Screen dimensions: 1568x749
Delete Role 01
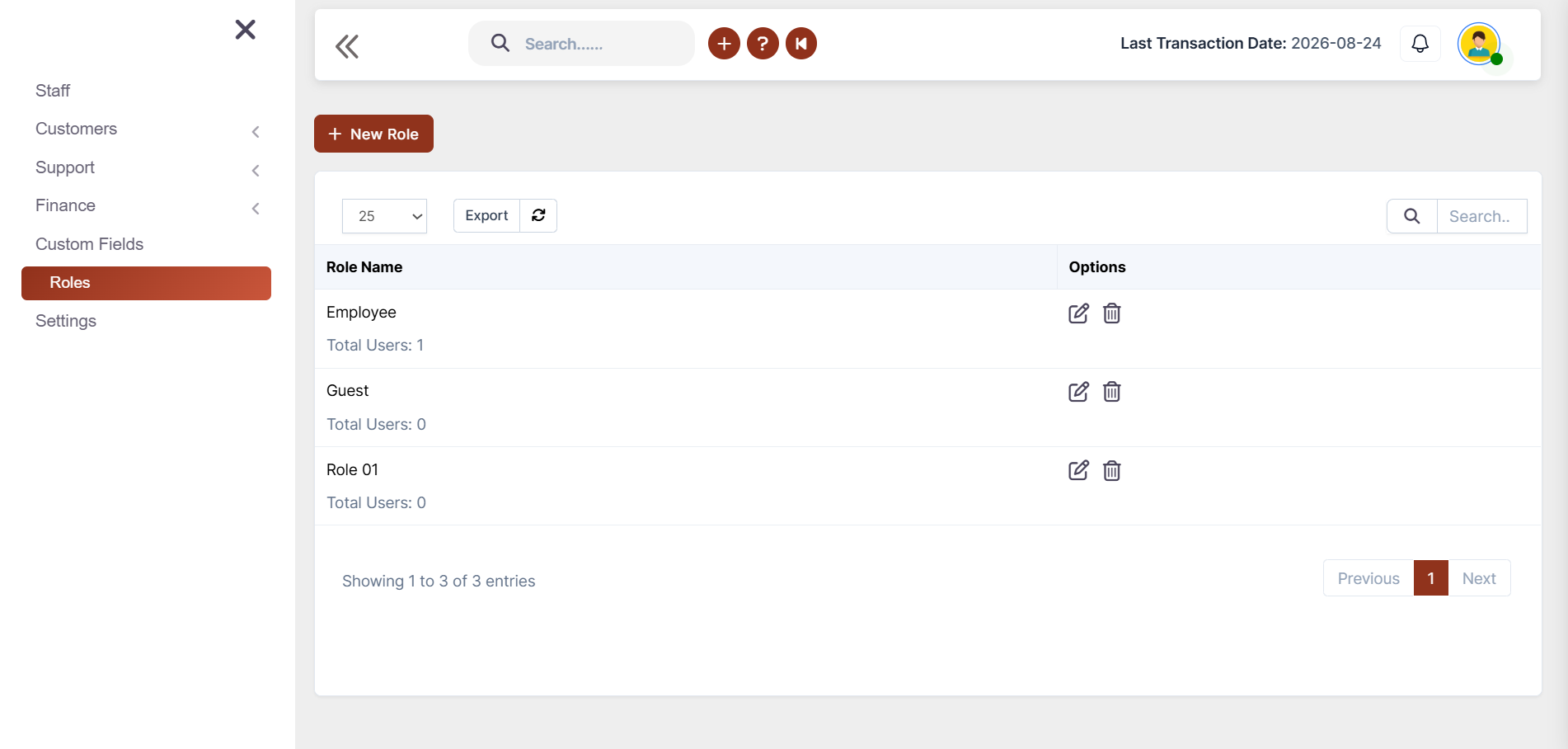1112,471
